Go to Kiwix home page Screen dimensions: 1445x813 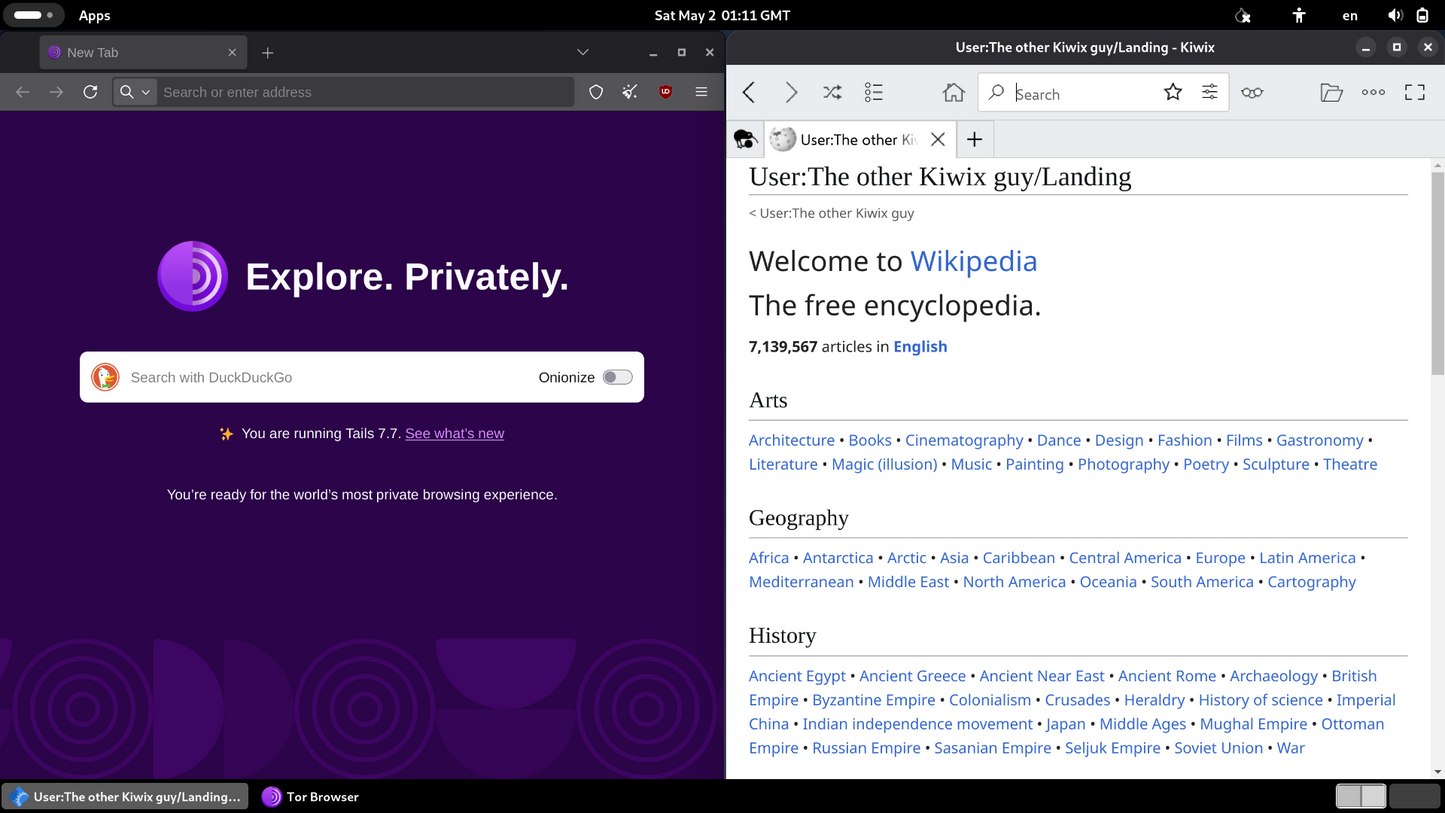tap(954, 93)
